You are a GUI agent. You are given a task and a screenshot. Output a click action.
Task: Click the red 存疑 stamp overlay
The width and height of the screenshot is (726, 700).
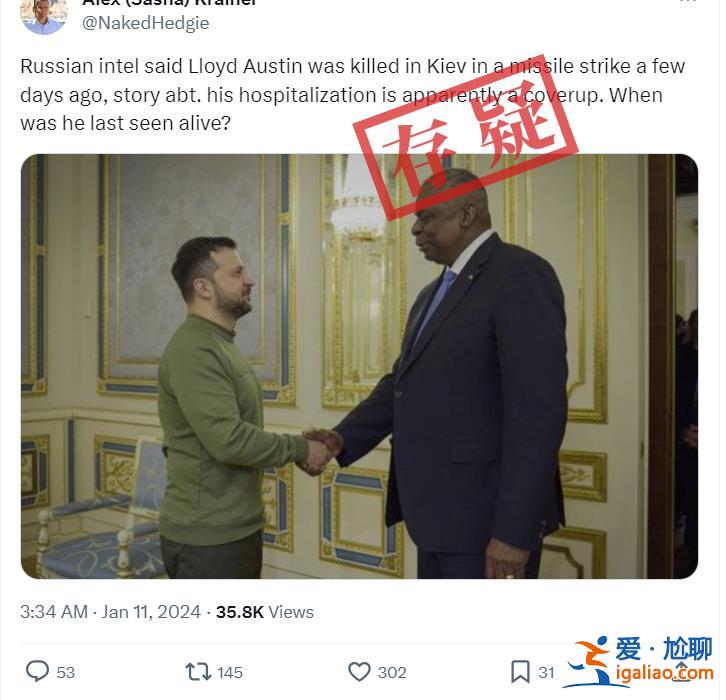465,138
